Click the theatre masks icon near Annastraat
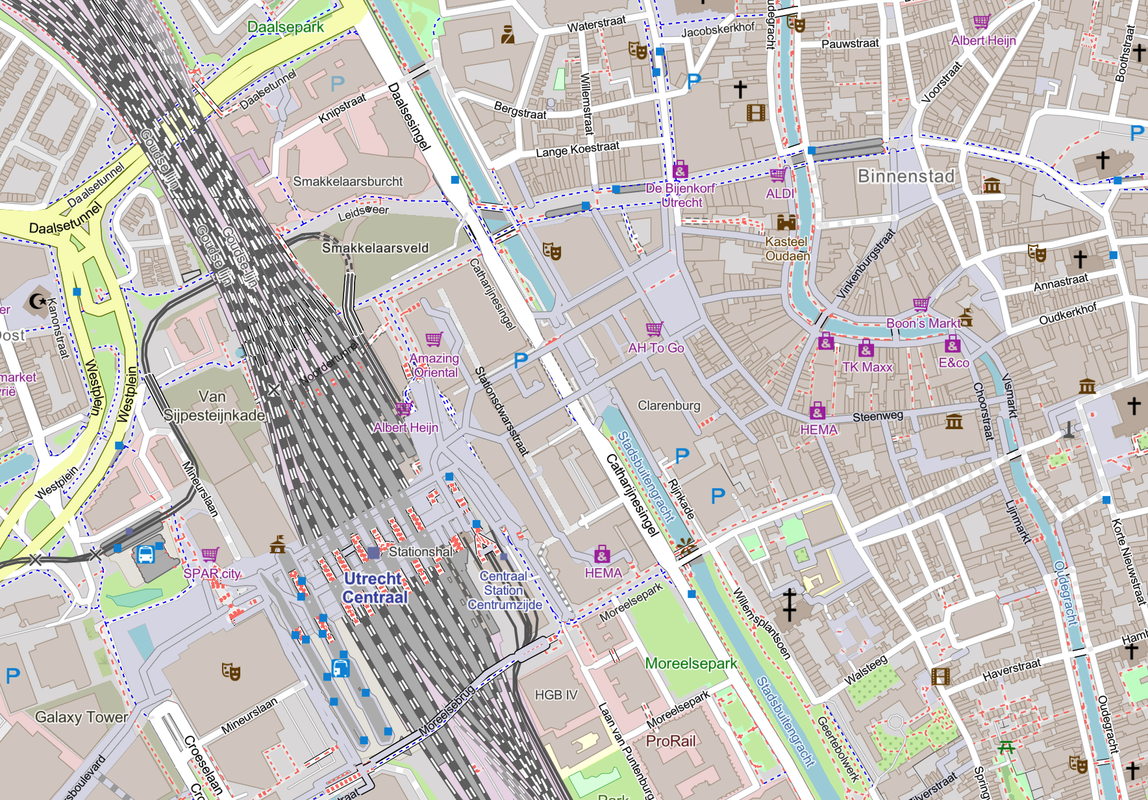 click(1036, 253)
